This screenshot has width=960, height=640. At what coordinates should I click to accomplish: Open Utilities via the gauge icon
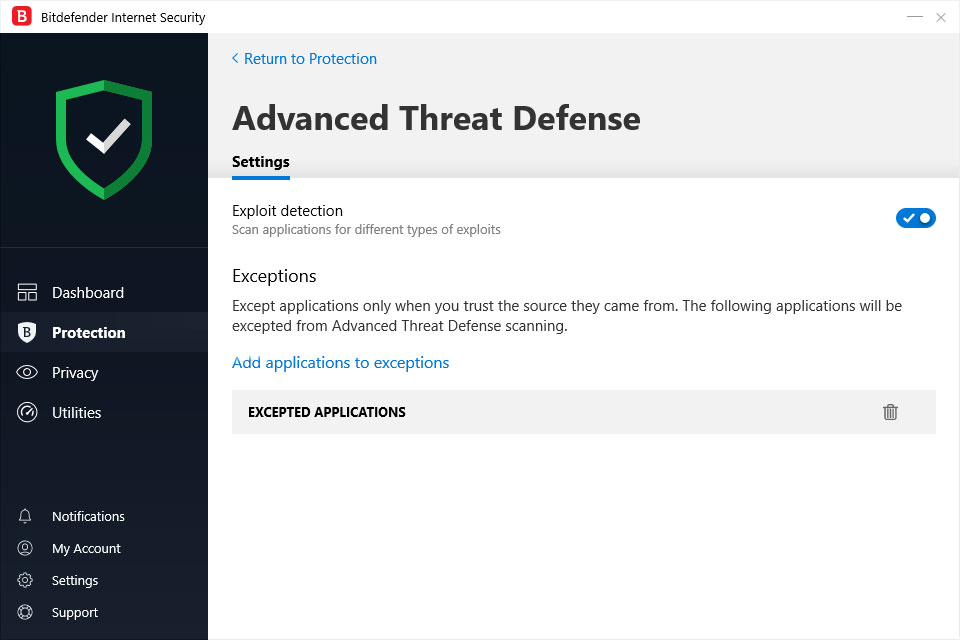coord(27,413)
